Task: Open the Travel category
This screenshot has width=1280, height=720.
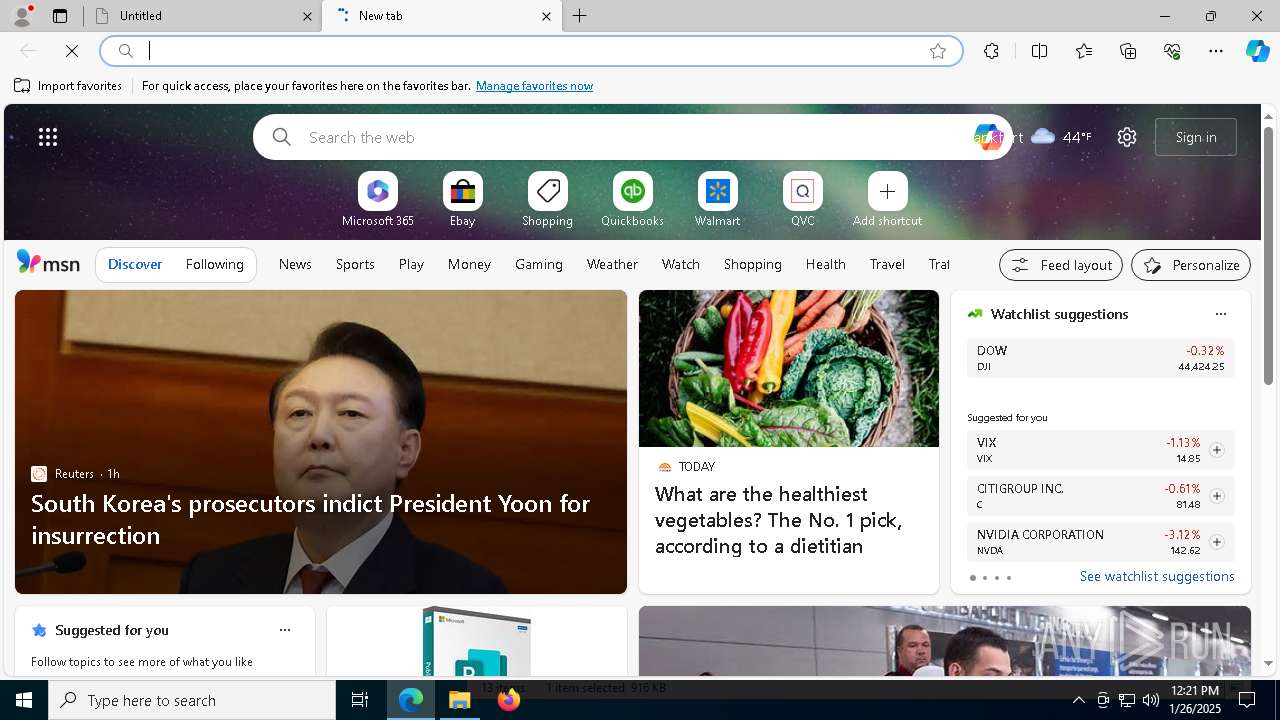Action: pyautogui.click(x=887, y=264)
